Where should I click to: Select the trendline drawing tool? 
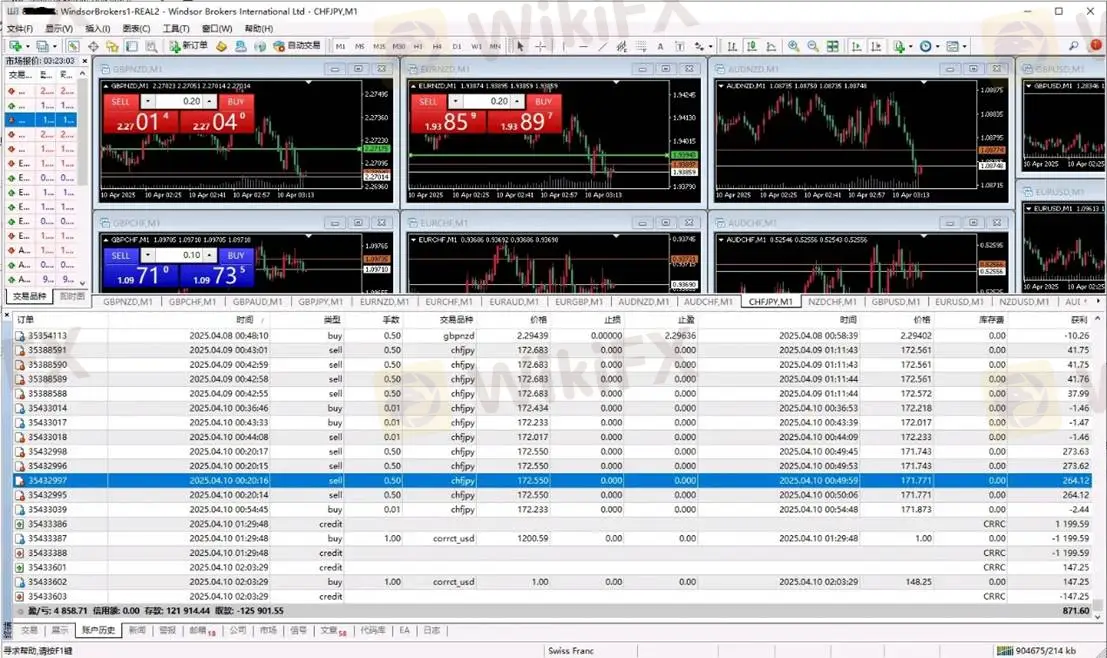[602, 46]
